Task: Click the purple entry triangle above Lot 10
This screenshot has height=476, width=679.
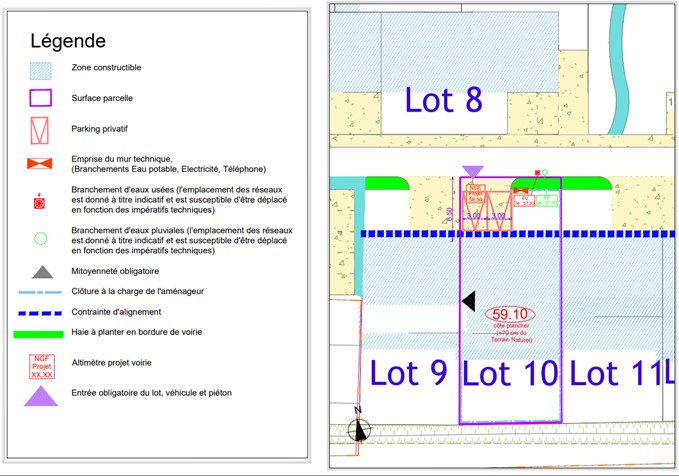Action: click(x=473, y=172)
